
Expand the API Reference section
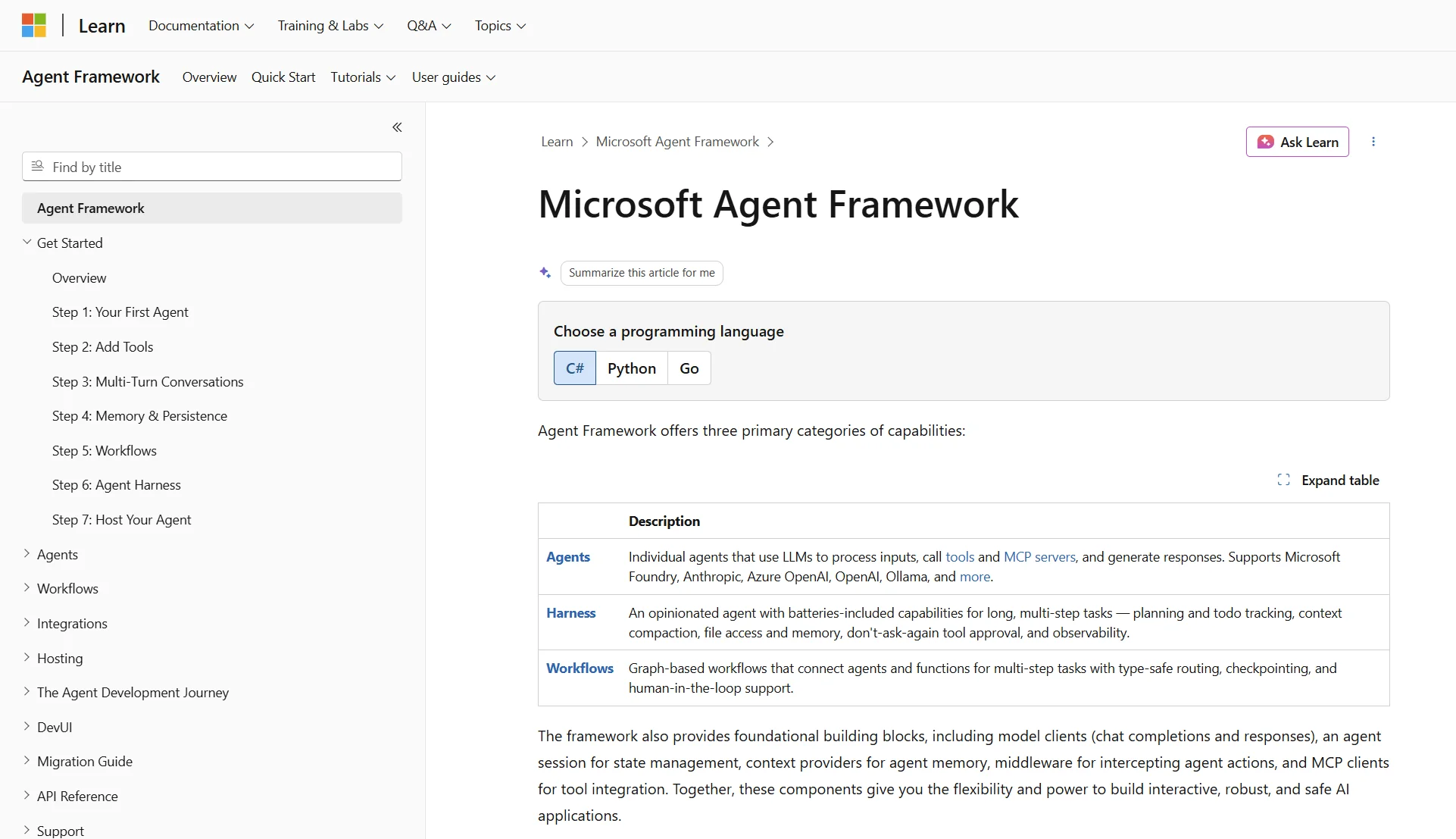tap(27, 796)
